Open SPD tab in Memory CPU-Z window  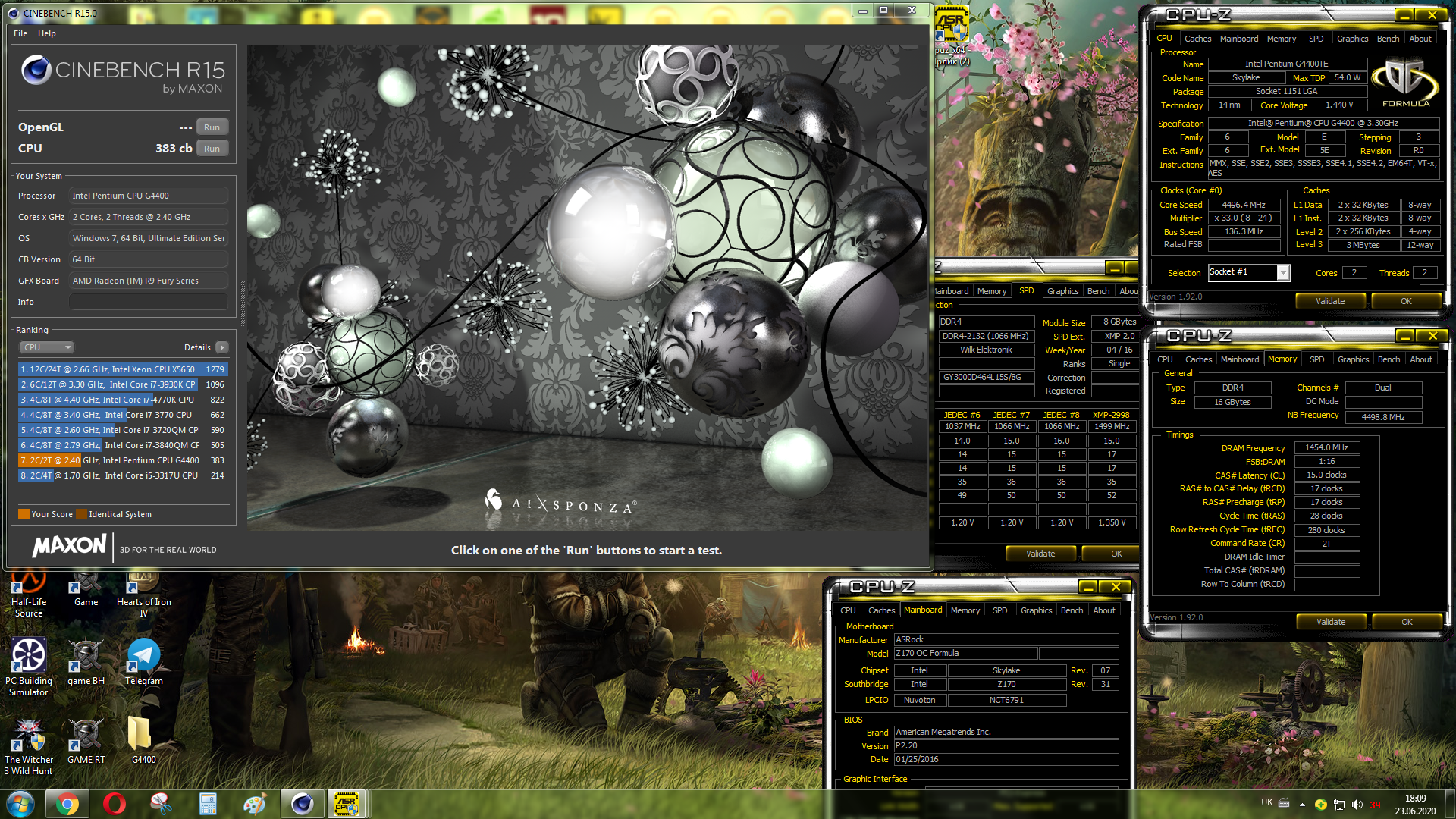click(1316, 359)
